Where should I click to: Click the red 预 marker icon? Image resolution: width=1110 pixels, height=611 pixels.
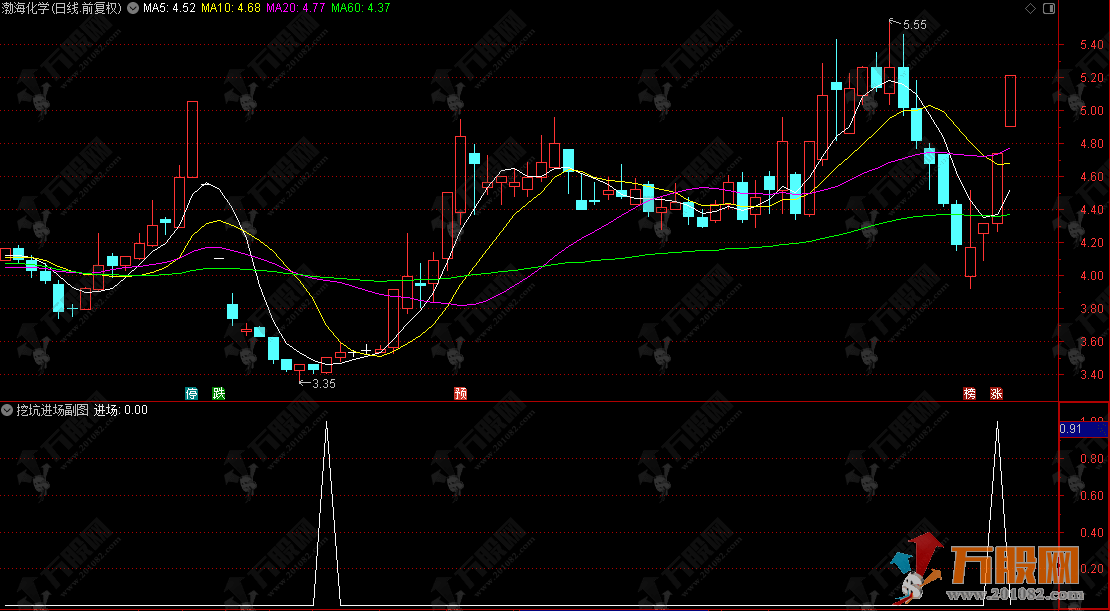coord(460,394)
